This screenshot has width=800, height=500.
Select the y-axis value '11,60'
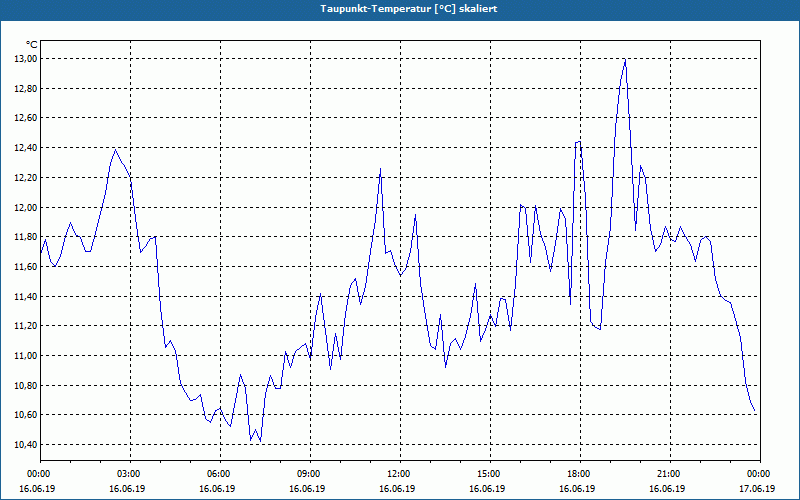[26, 266]
